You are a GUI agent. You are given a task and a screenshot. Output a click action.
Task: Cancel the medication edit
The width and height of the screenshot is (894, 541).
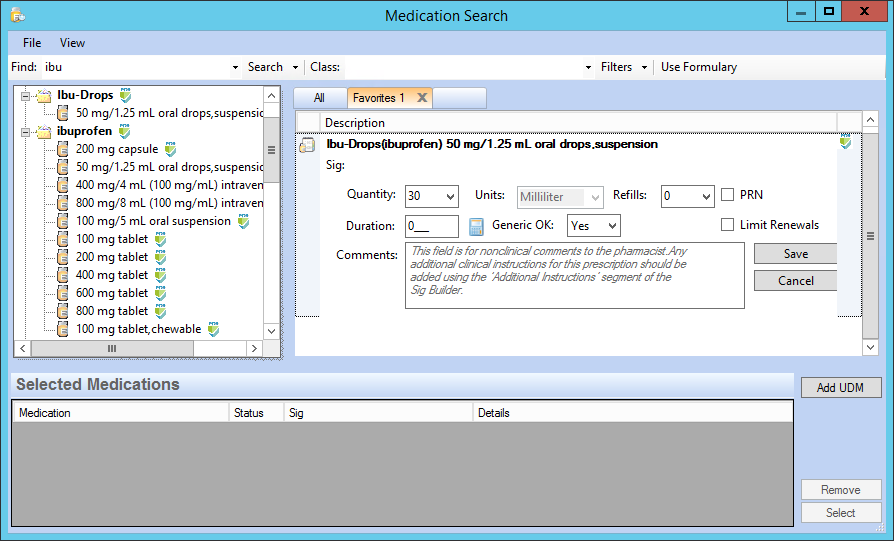(795, 280)
